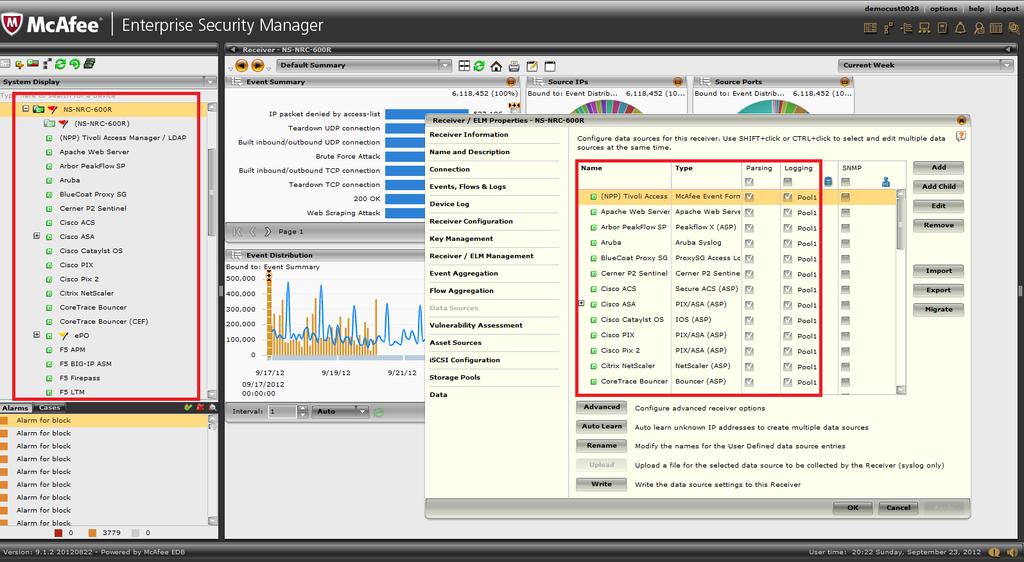Click the rightmost search icon in header
The width and height of the screenshot is (1024, 562).
(x=1014, y=28)
